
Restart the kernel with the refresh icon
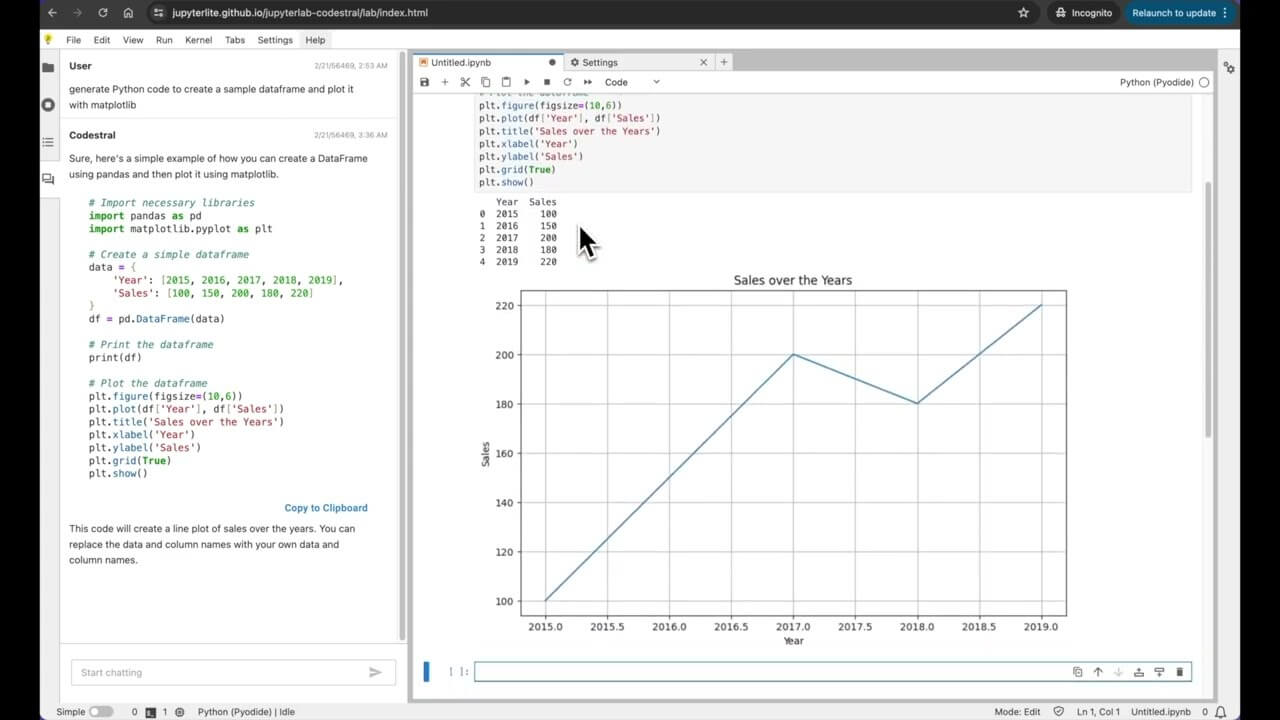[567, 82]
